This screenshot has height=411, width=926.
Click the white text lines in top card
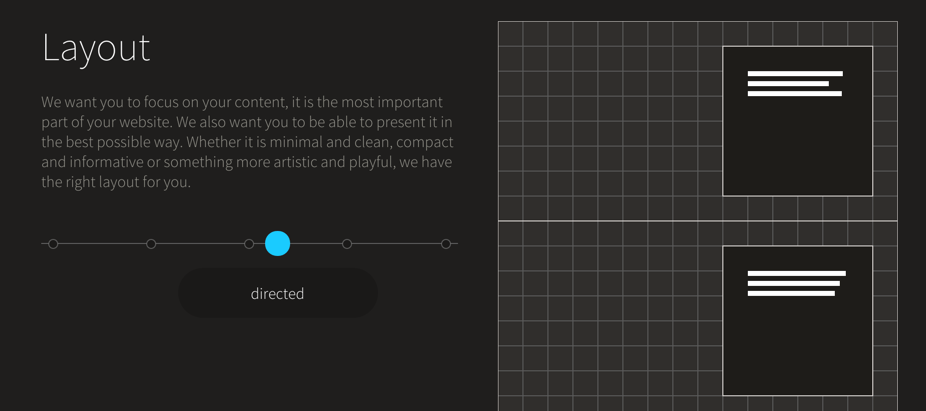[x=795, y=84]
